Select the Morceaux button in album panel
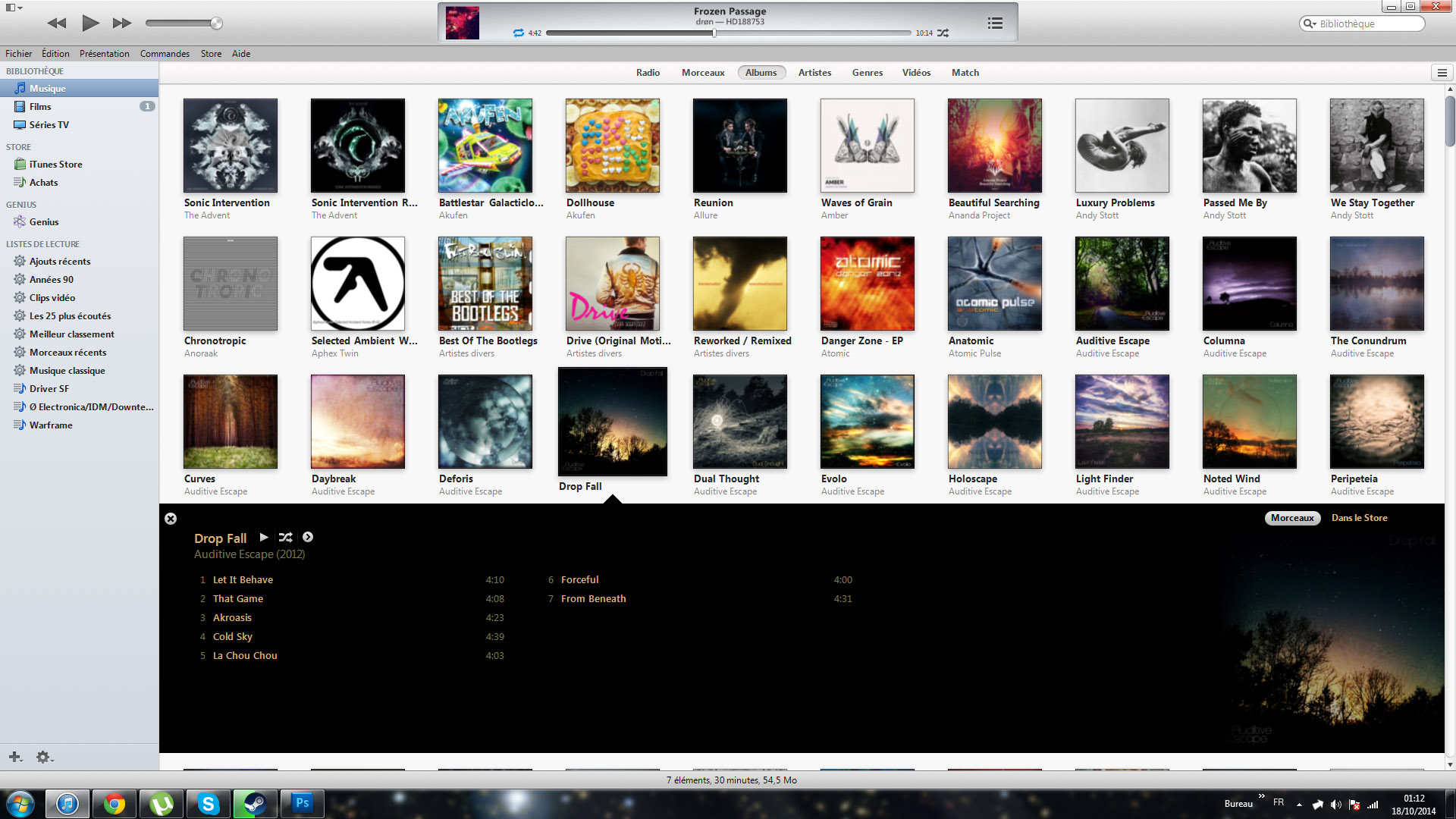Viewport: 1456px width, 819px height. pyautogui.click(x=1292, y=518)
